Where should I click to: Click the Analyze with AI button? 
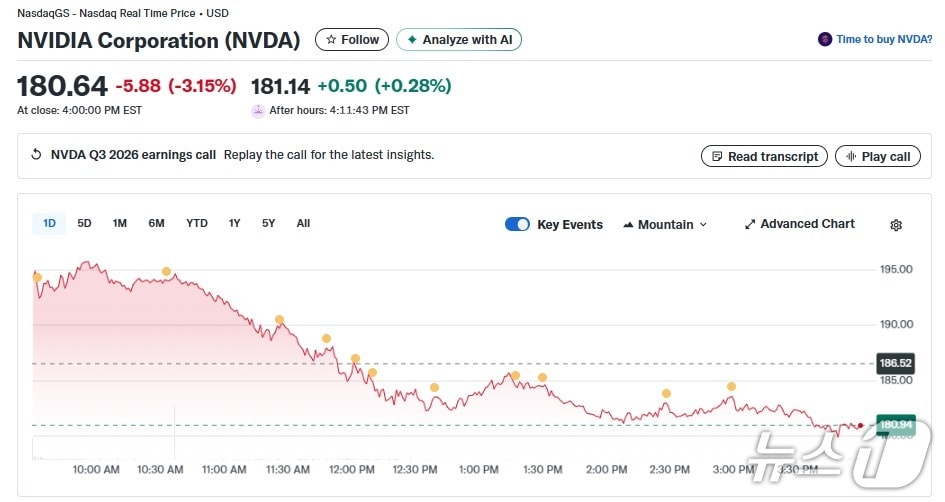(459, 40)
